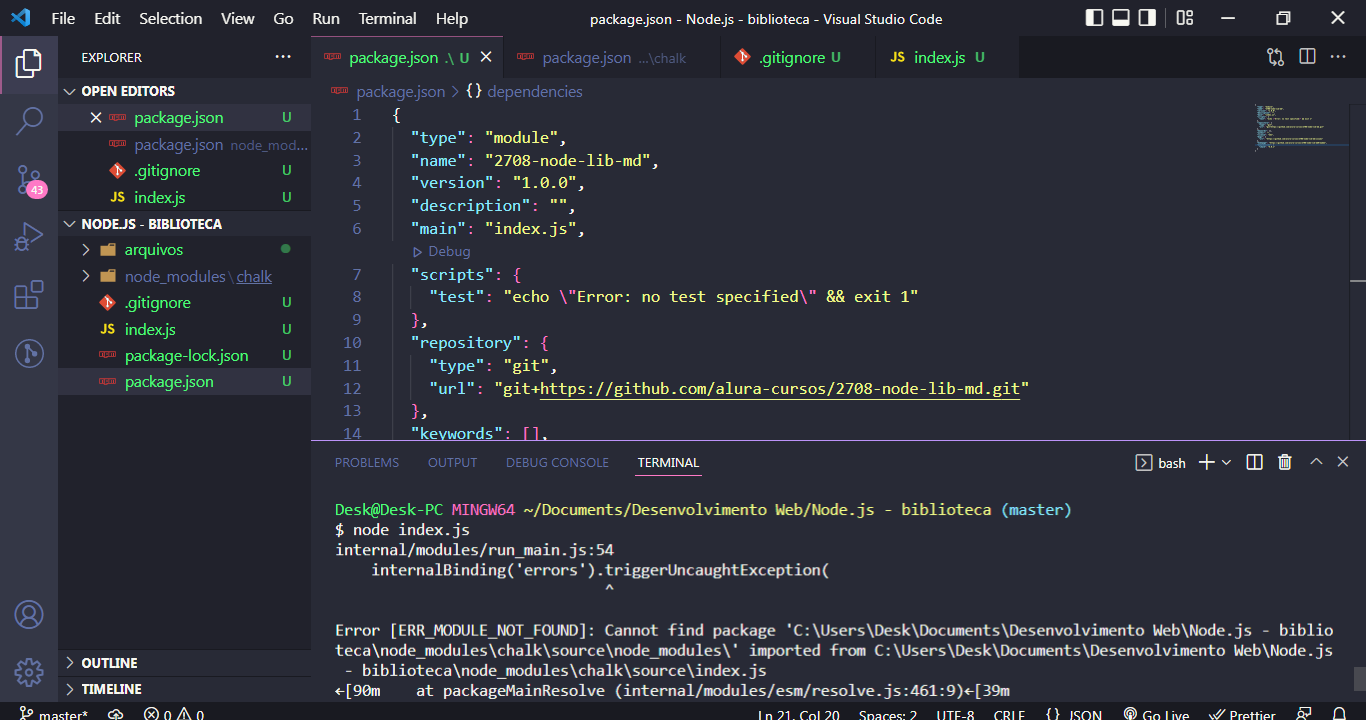Screen dimensions: 1366x720
Task: Create a new terminal with plus icon
Action: 1206,462
